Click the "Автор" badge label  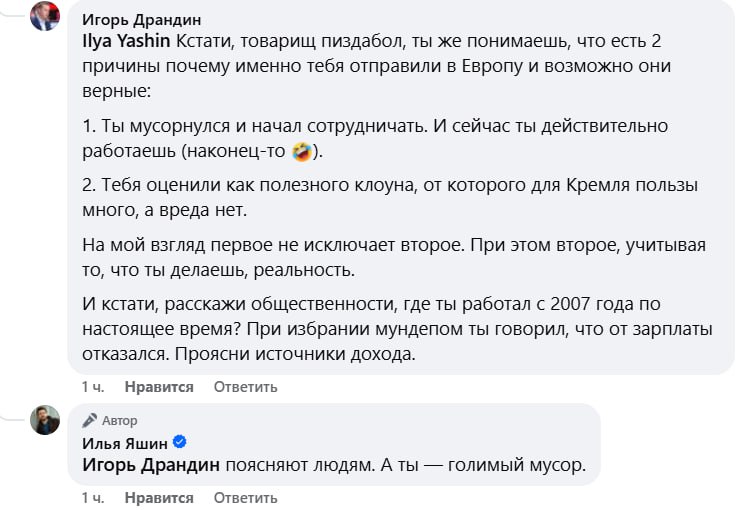pyautogui.click(x=120, y=420)
